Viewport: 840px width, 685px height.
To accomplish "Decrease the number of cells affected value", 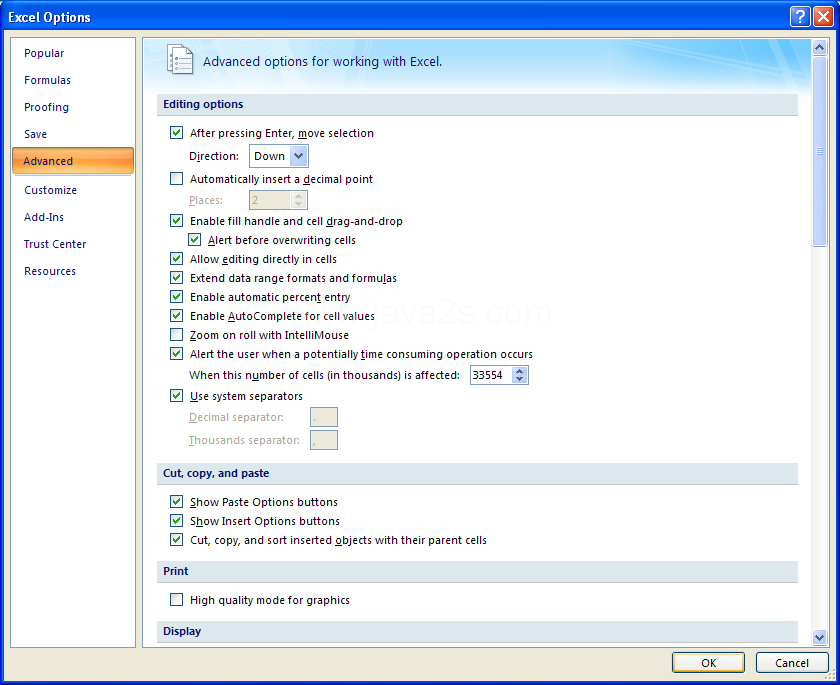I will point(519,379).
